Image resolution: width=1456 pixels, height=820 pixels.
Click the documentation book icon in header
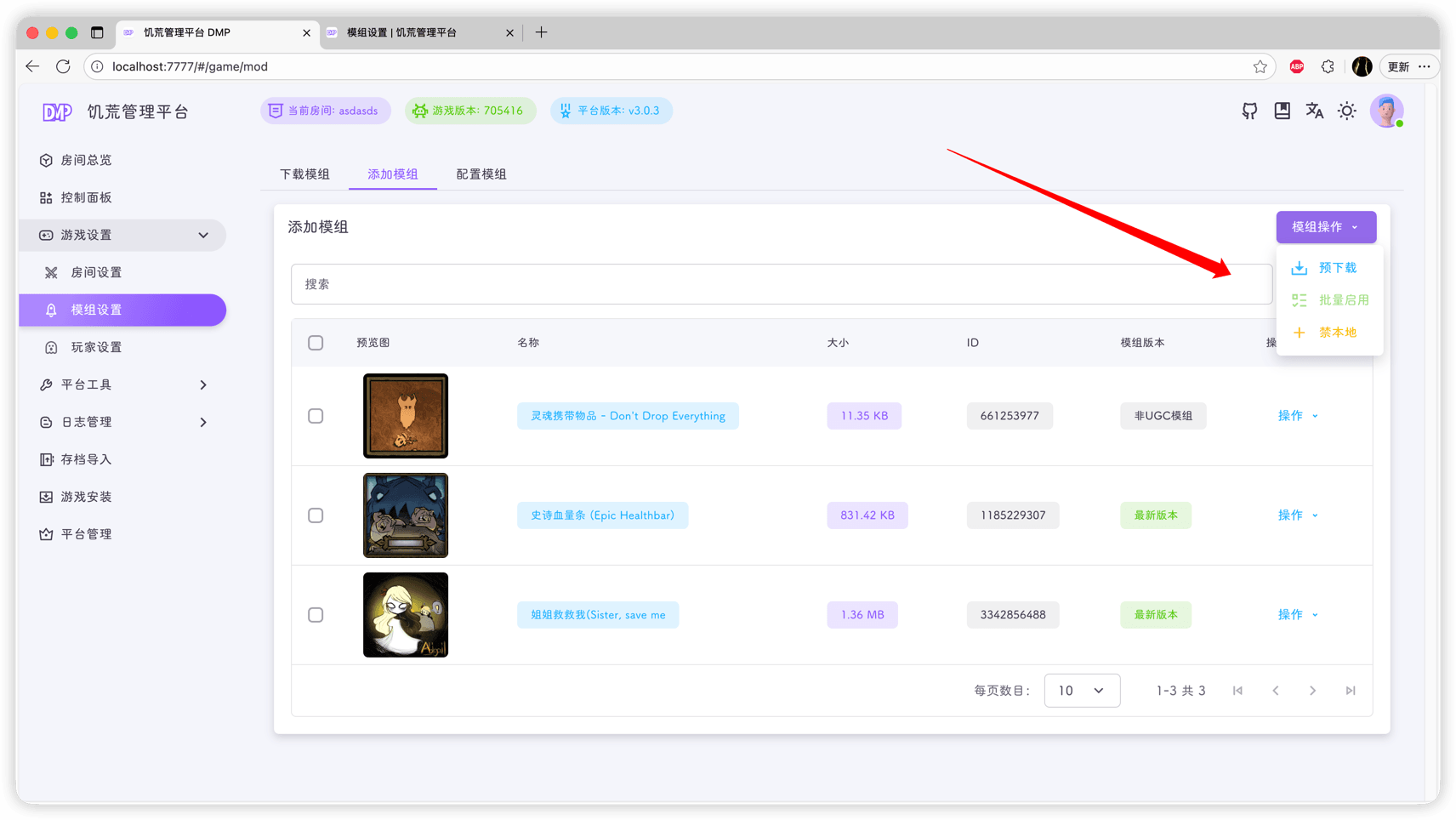coord(1282,111)
